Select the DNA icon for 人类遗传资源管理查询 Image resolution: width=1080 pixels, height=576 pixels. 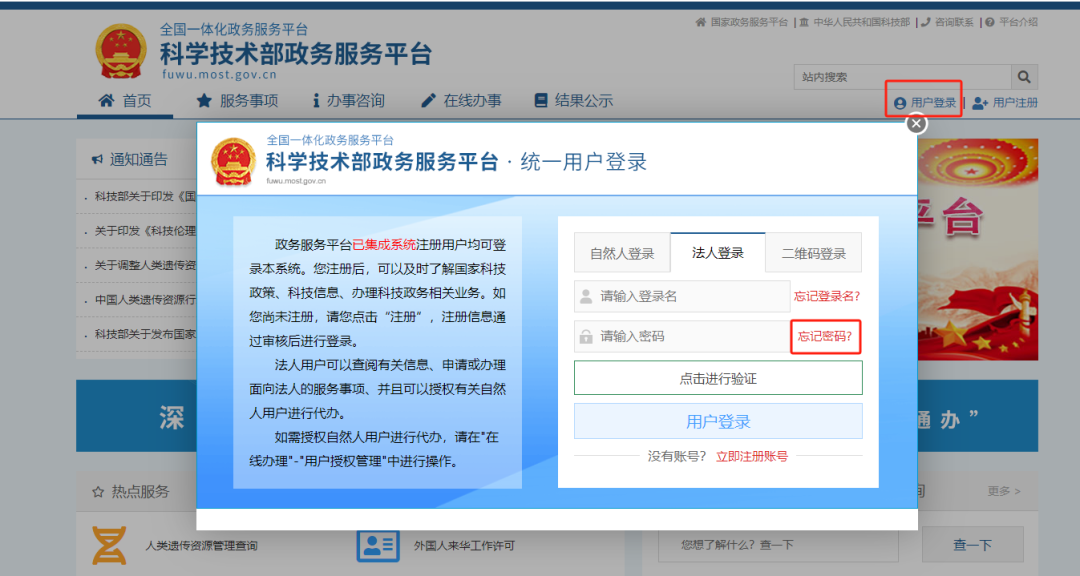pyautogui.click(x=107, y=545)
